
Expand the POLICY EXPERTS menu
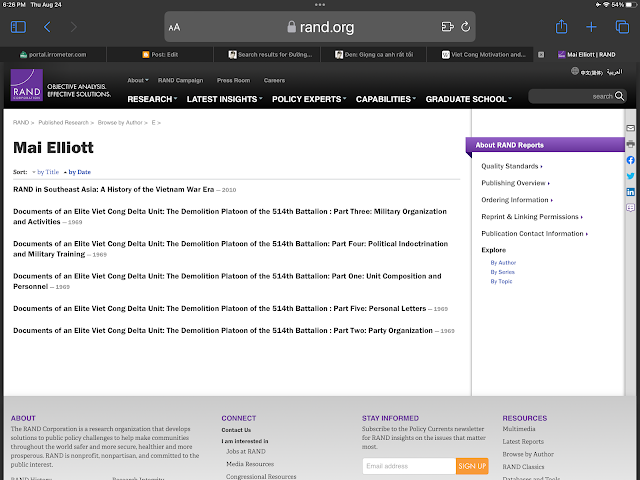(x=309, y=99)
